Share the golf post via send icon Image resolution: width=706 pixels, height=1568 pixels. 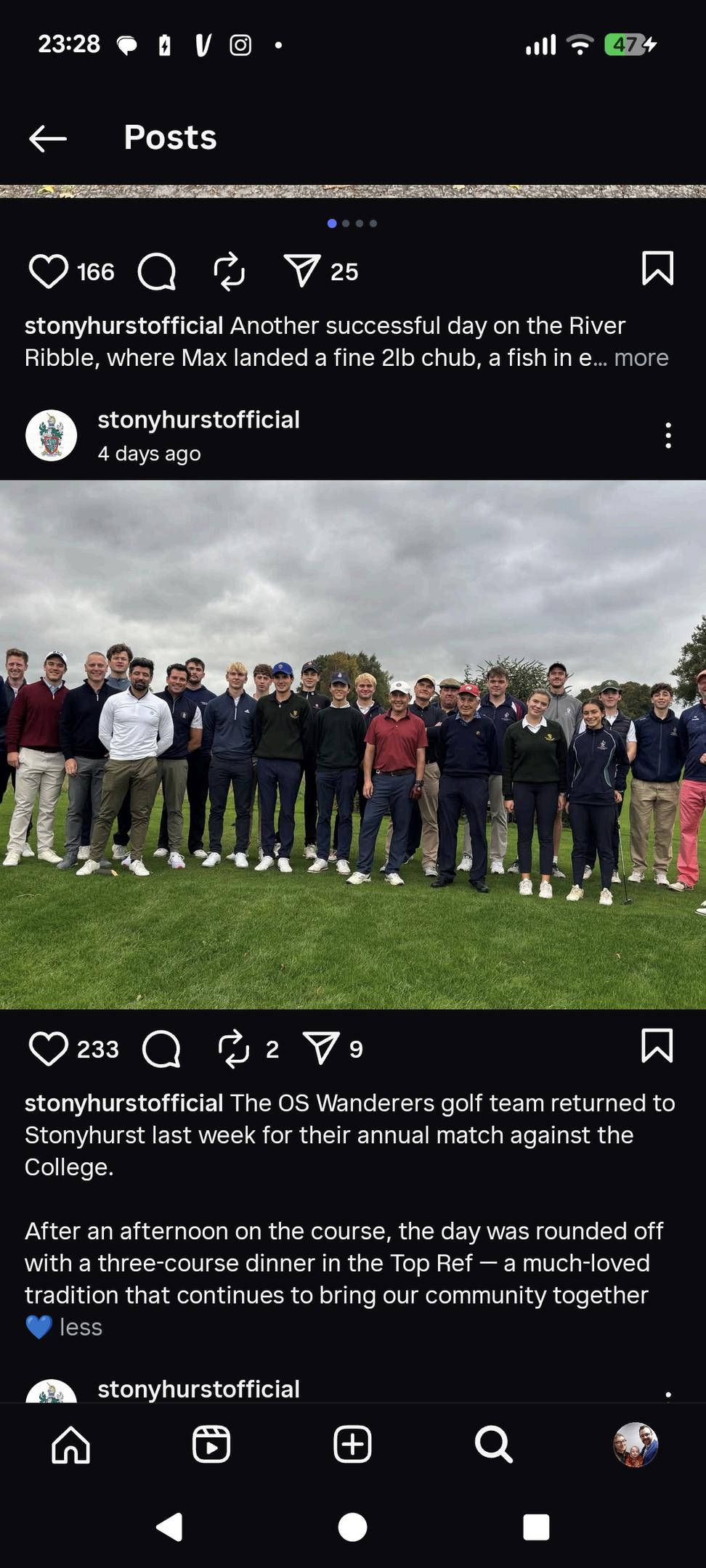(x=321, y=1048)
